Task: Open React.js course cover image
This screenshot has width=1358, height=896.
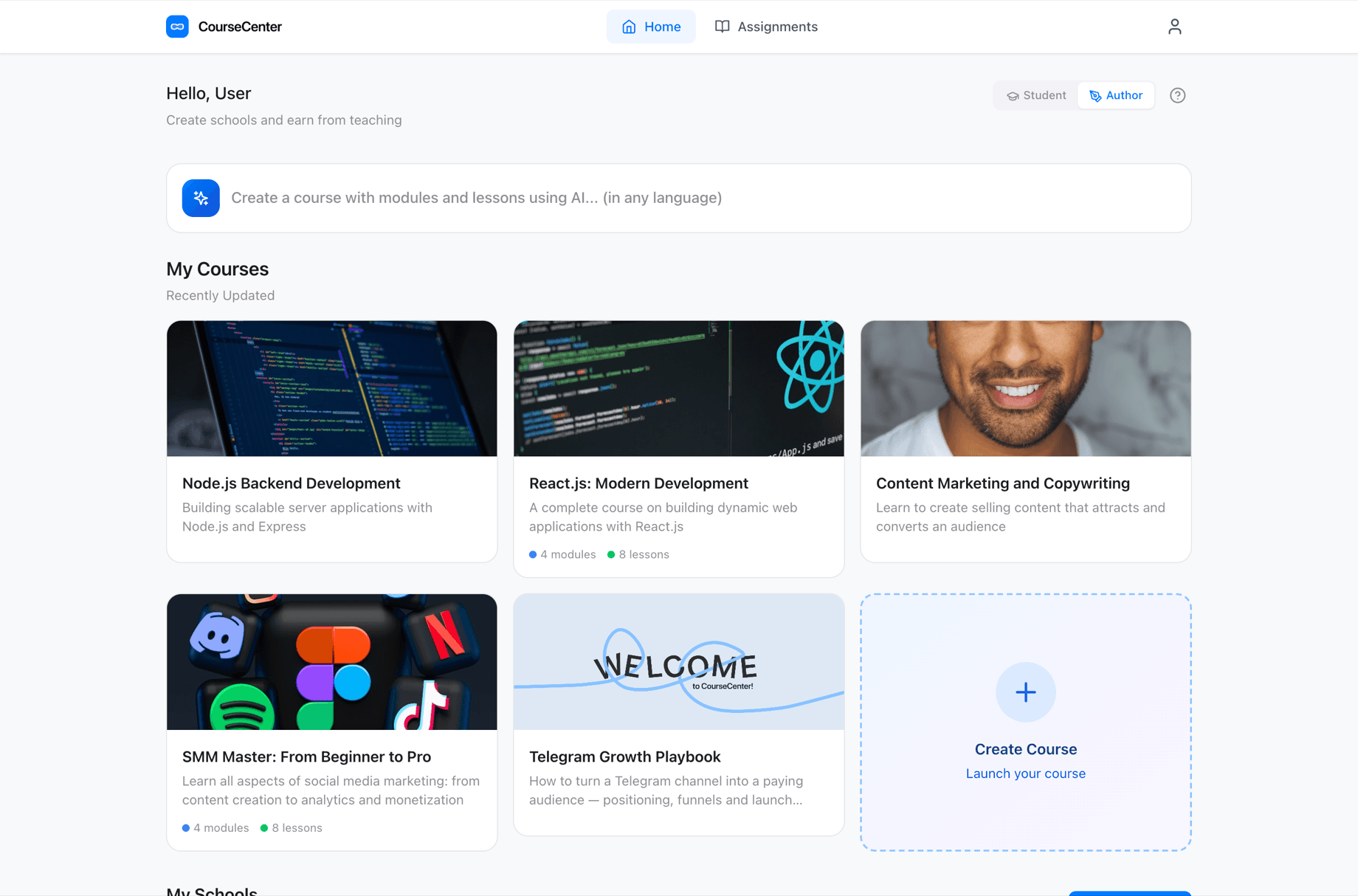Action: tap(679, 388)
